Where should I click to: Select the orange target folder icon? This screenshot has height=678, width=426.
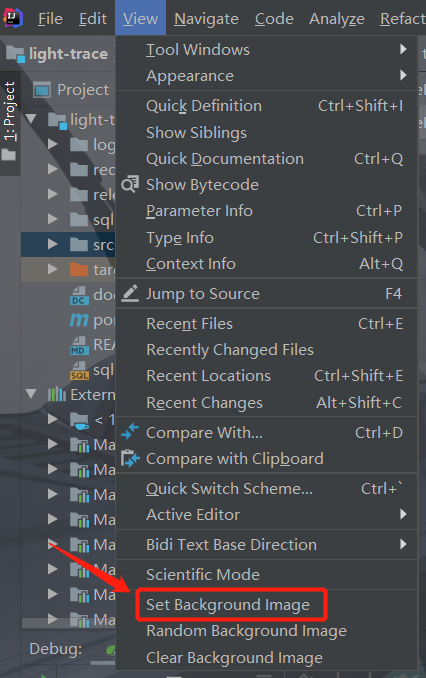tap(79, 269)
